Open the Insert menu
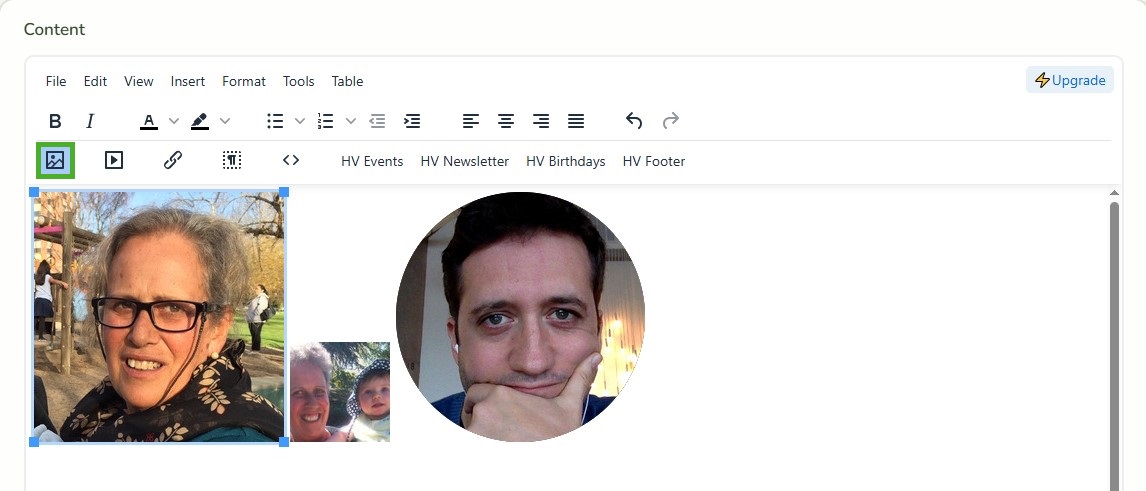The width and height of the screenshot is (1146, 491). [188, 81]
